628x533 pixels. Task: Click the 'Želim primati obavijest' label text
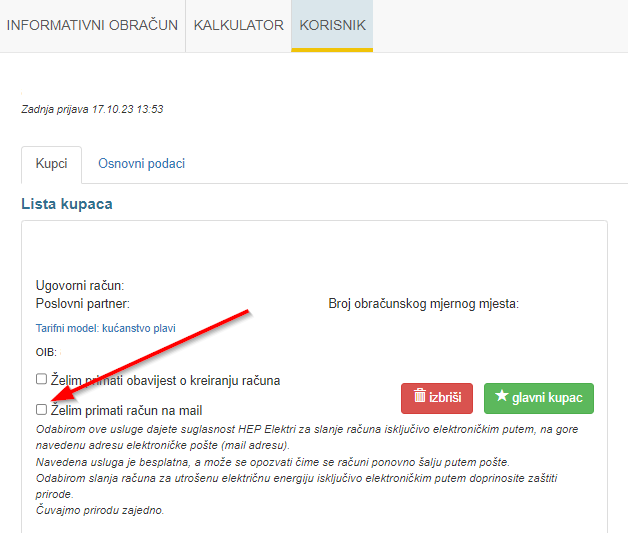click(x=165, y=380)
